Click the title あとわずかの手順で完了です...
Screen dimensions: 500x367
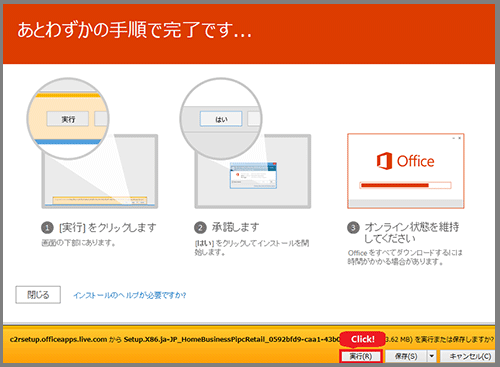(x=134, y=30)
